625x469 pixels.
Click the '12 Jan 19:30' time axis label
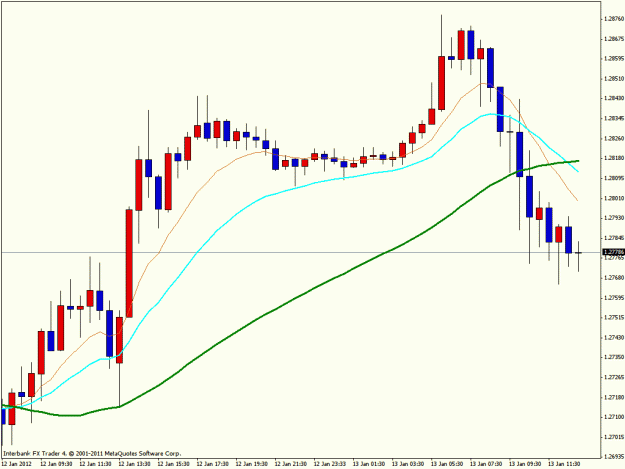click(252, 464)
